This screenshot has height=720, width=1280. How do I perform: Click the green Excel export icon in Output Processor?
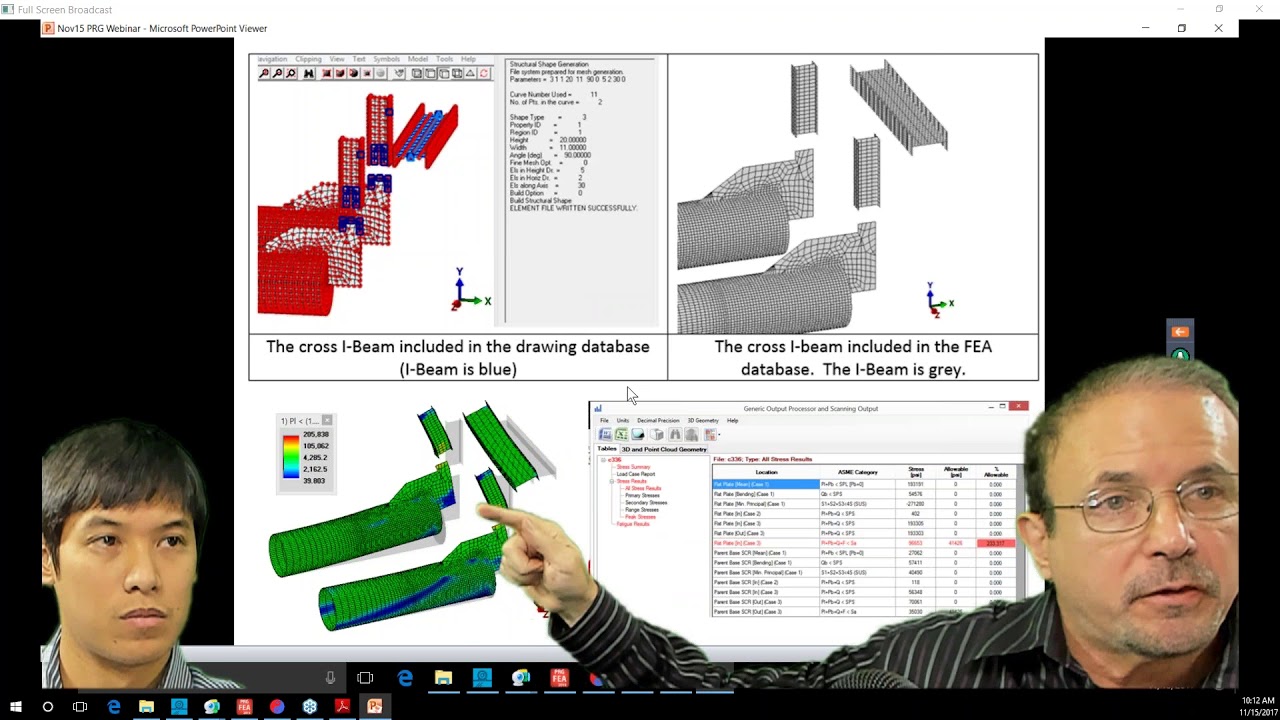(621, 434)
